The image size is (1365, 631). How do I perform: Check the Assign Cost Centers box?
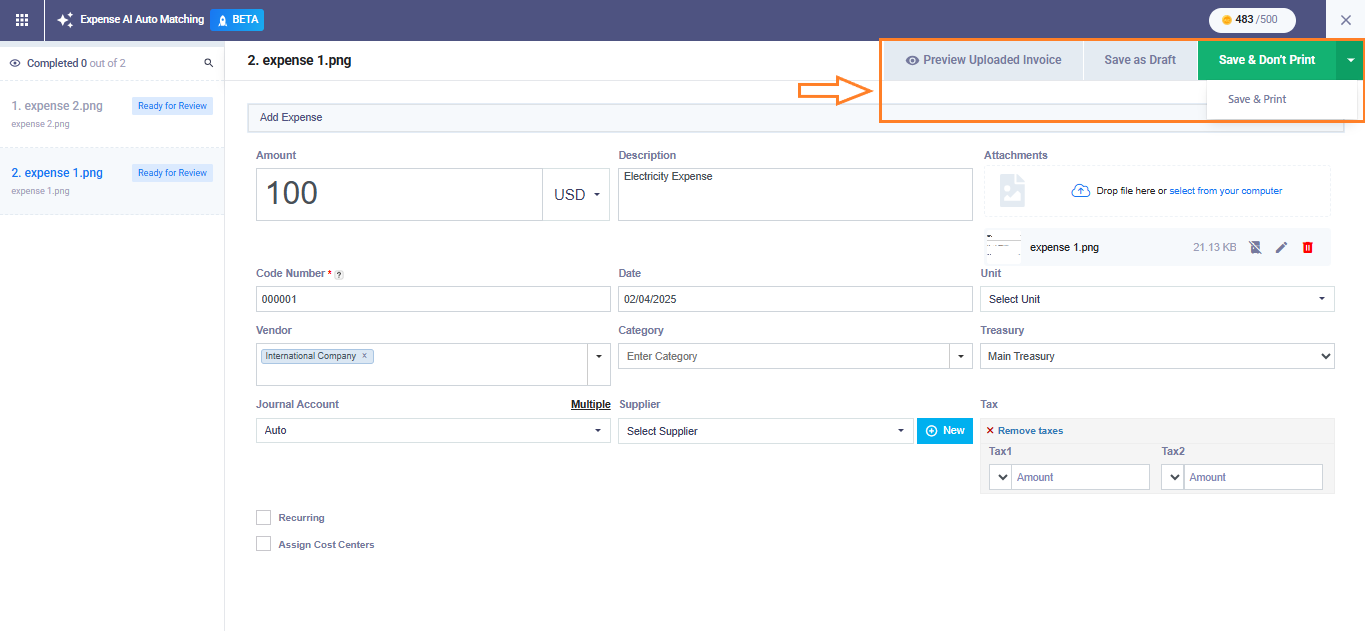point(264,544)
